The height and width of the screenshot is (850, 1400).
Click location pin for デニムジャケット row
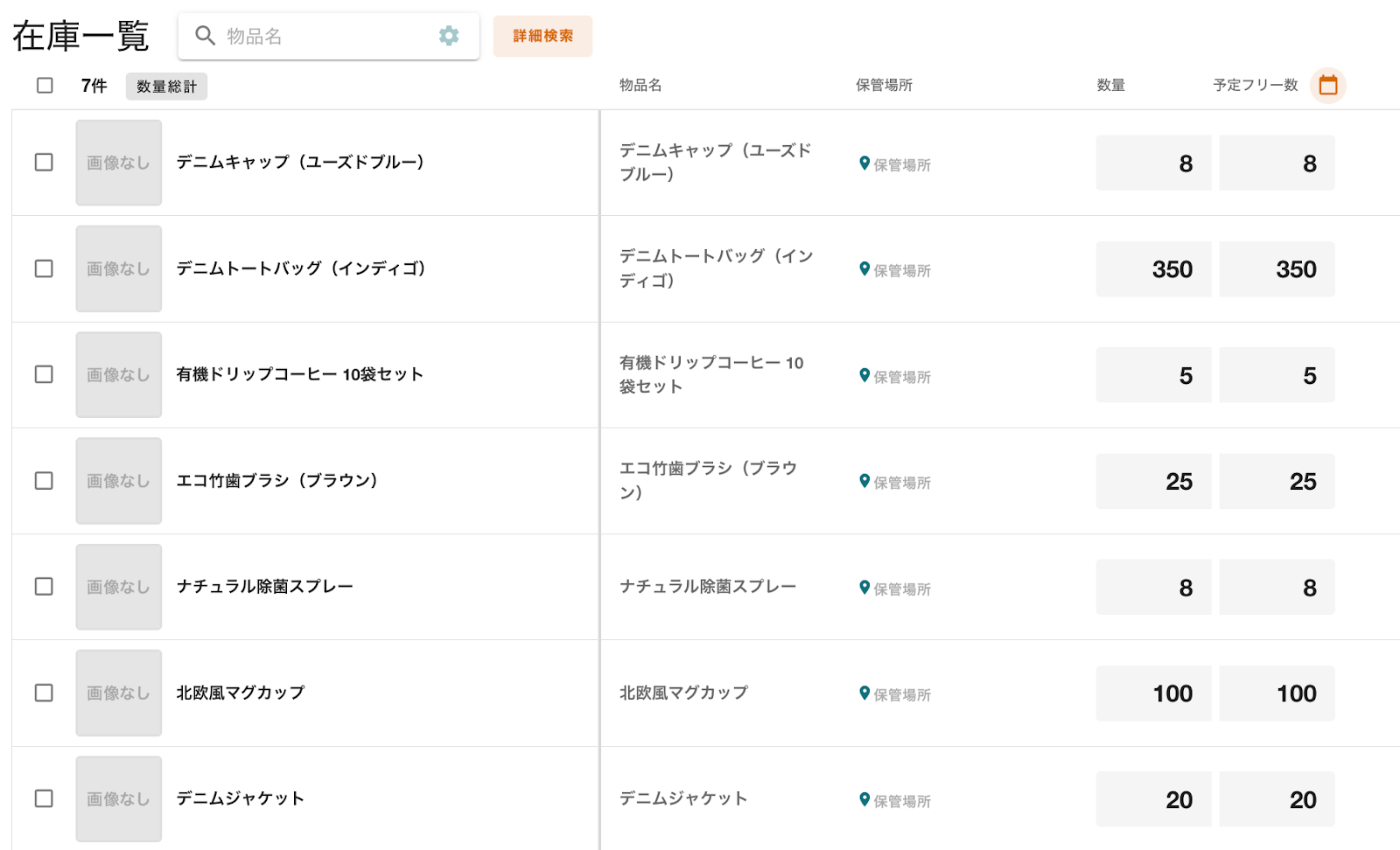pos(864,799)
